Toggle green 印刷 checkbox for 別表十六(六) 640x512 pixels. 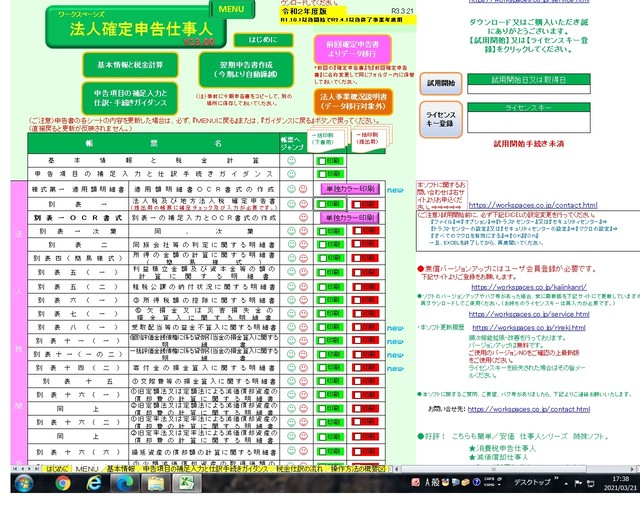tap(330, 452)
